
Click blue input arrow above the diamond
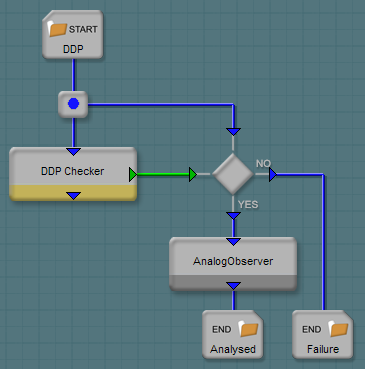233,132
